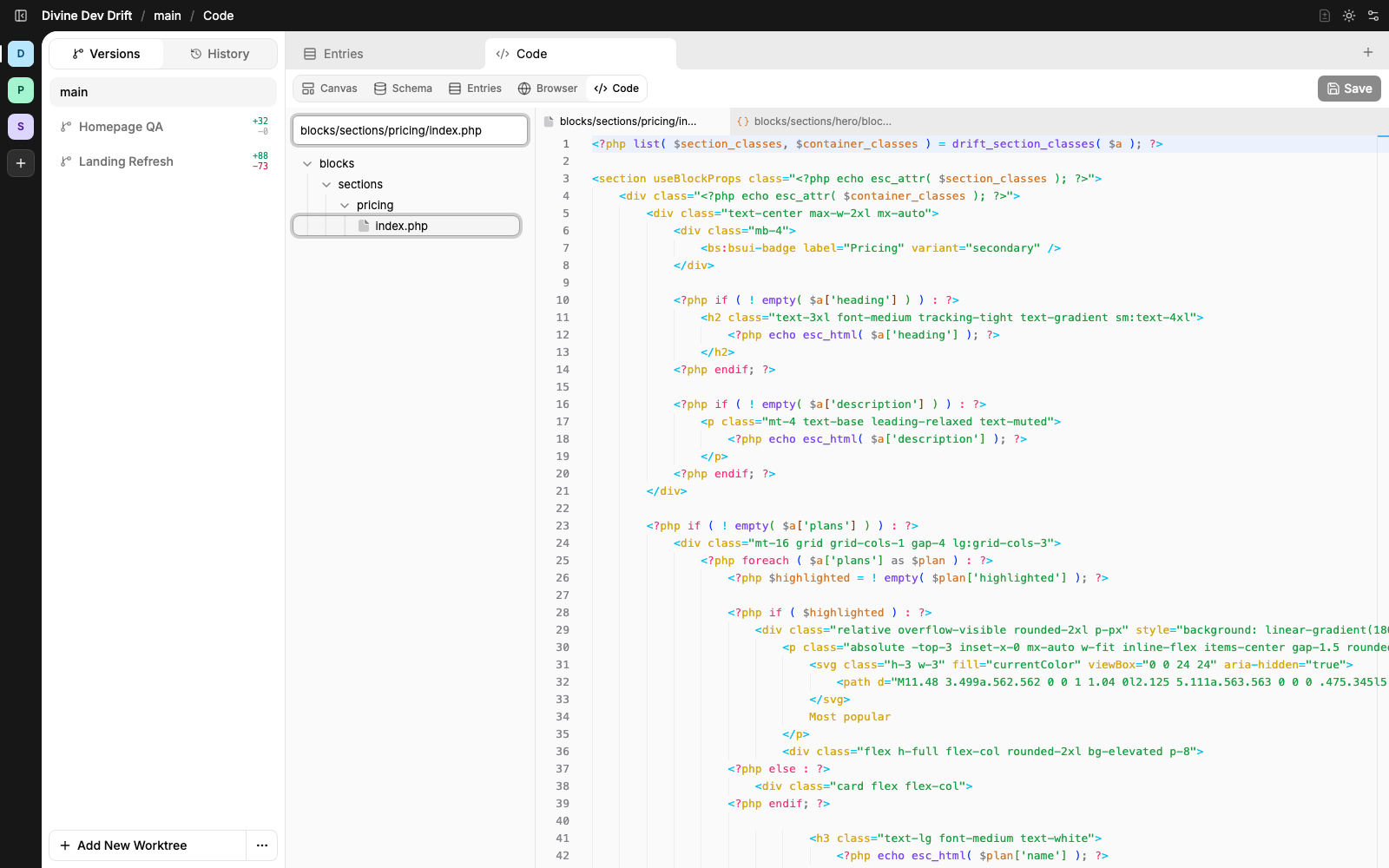Open the Homepage QA worktree
Viewport: 1389px width, 868px height.
click(163, 127)
